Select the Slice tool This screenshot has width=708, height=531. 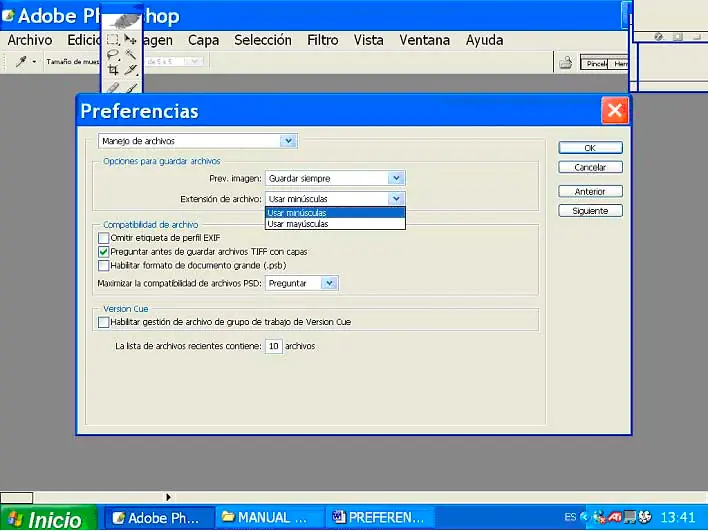pos(130,70)
